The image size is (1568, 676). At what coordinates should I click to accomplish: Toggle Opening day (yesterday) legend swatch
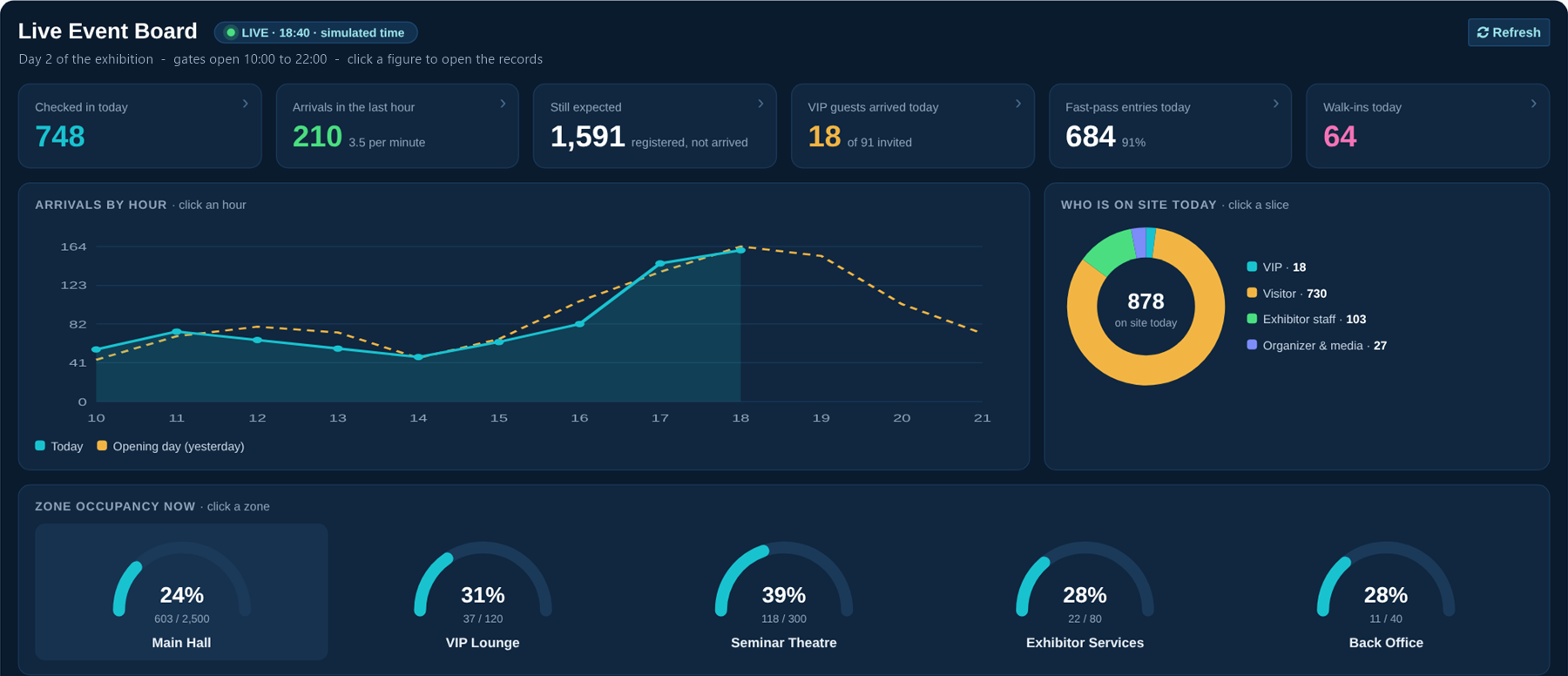(x=102, y=446)
